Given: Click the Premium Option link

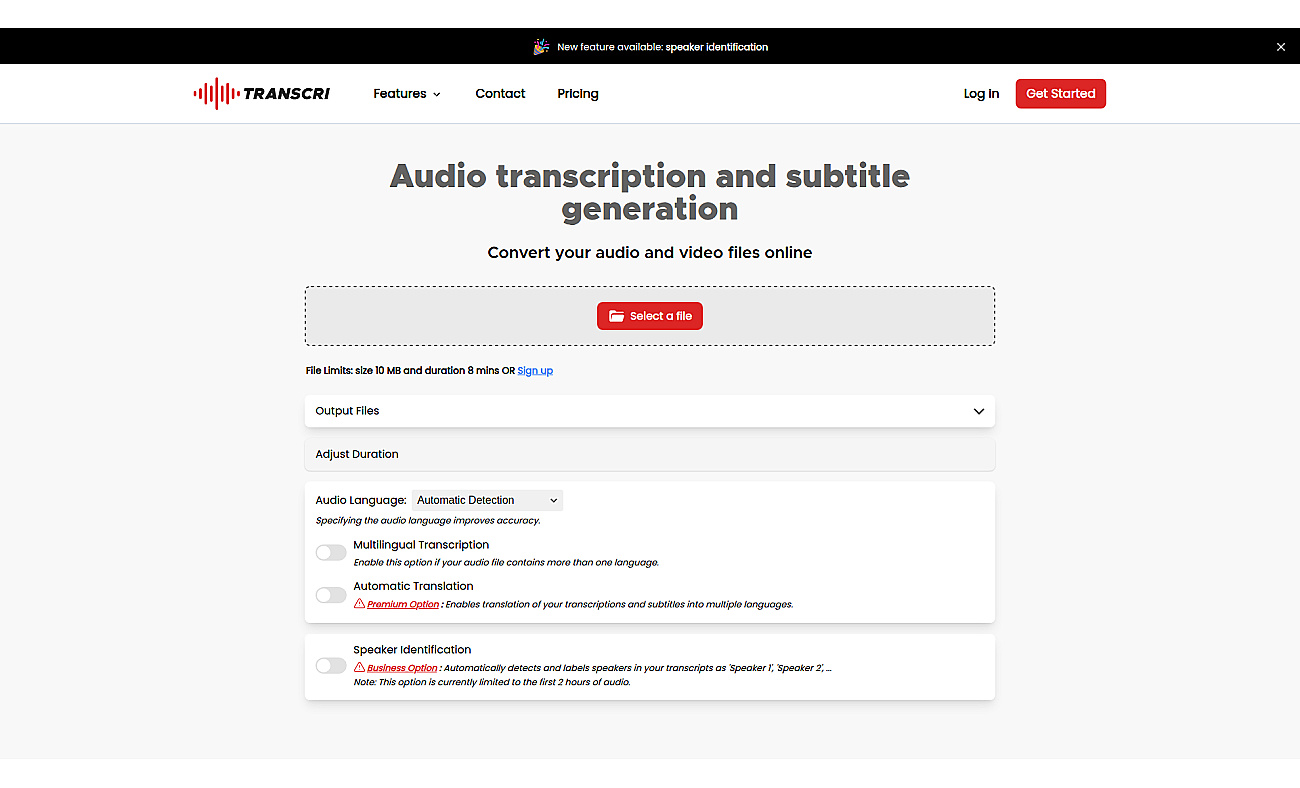Looking at the screenshot, I should click(x=403, y=605).
